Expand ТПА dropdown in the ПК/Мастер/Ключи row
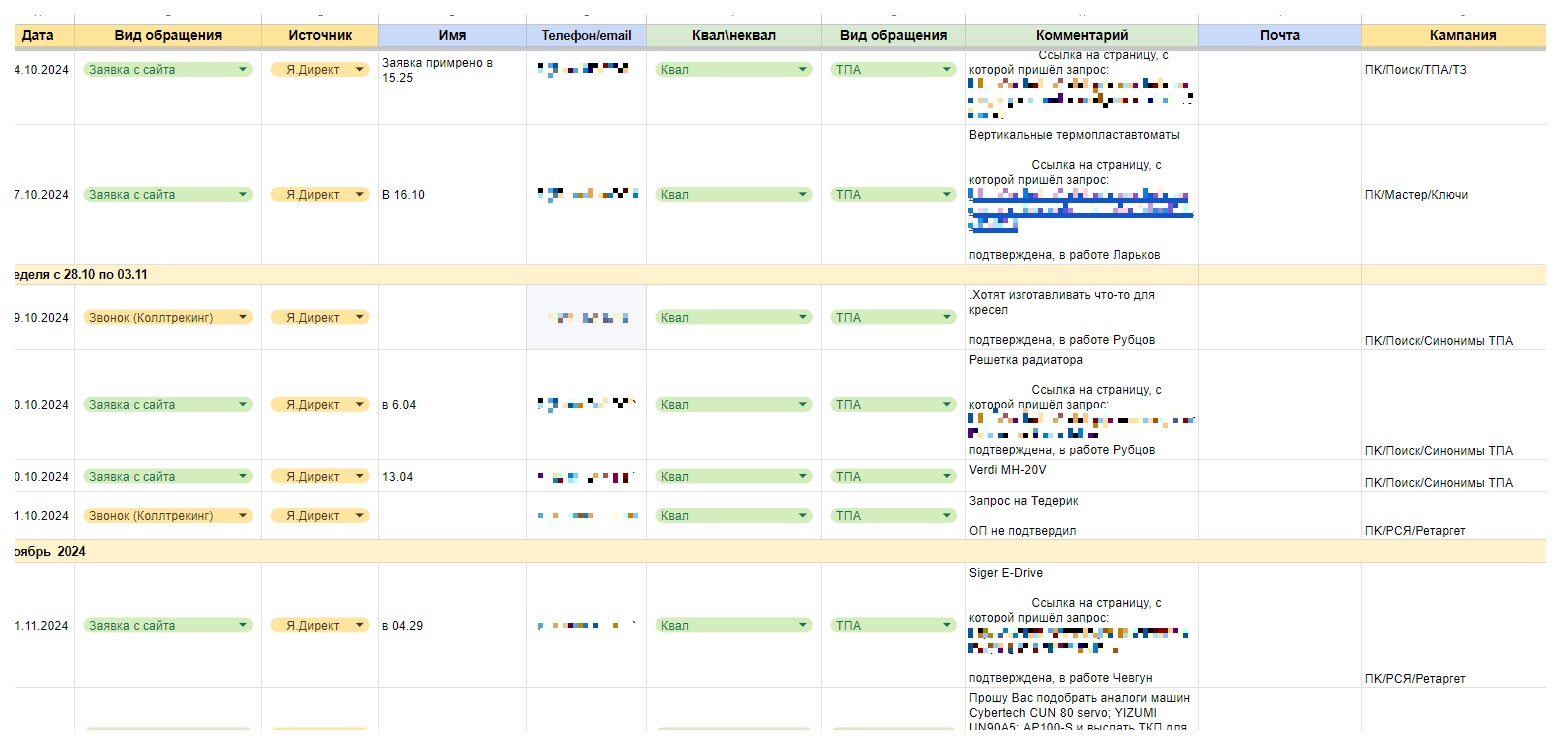1561x745 pixels. [946, 195]
